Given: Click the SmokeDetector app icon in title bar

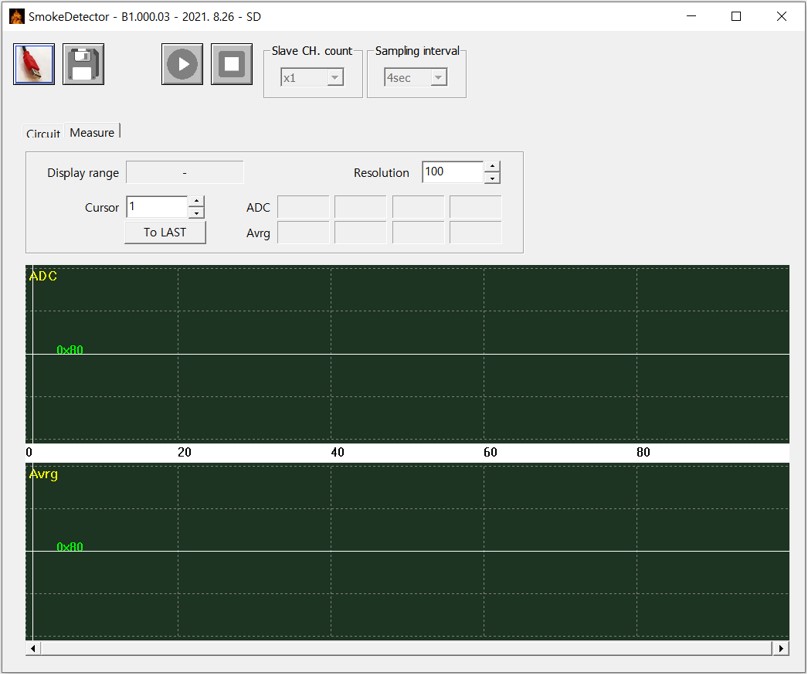Looking at the screenshot, I should [16, 16].
